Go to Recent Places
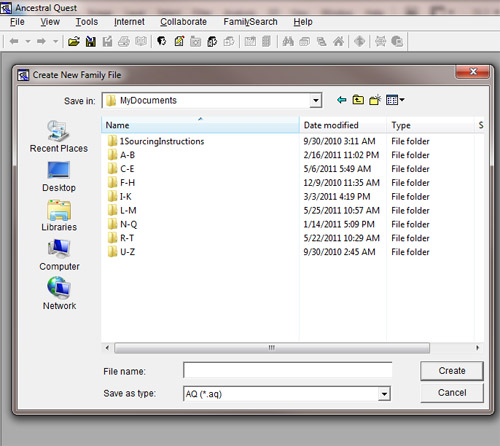500x446 pixels. pos(59,137)
